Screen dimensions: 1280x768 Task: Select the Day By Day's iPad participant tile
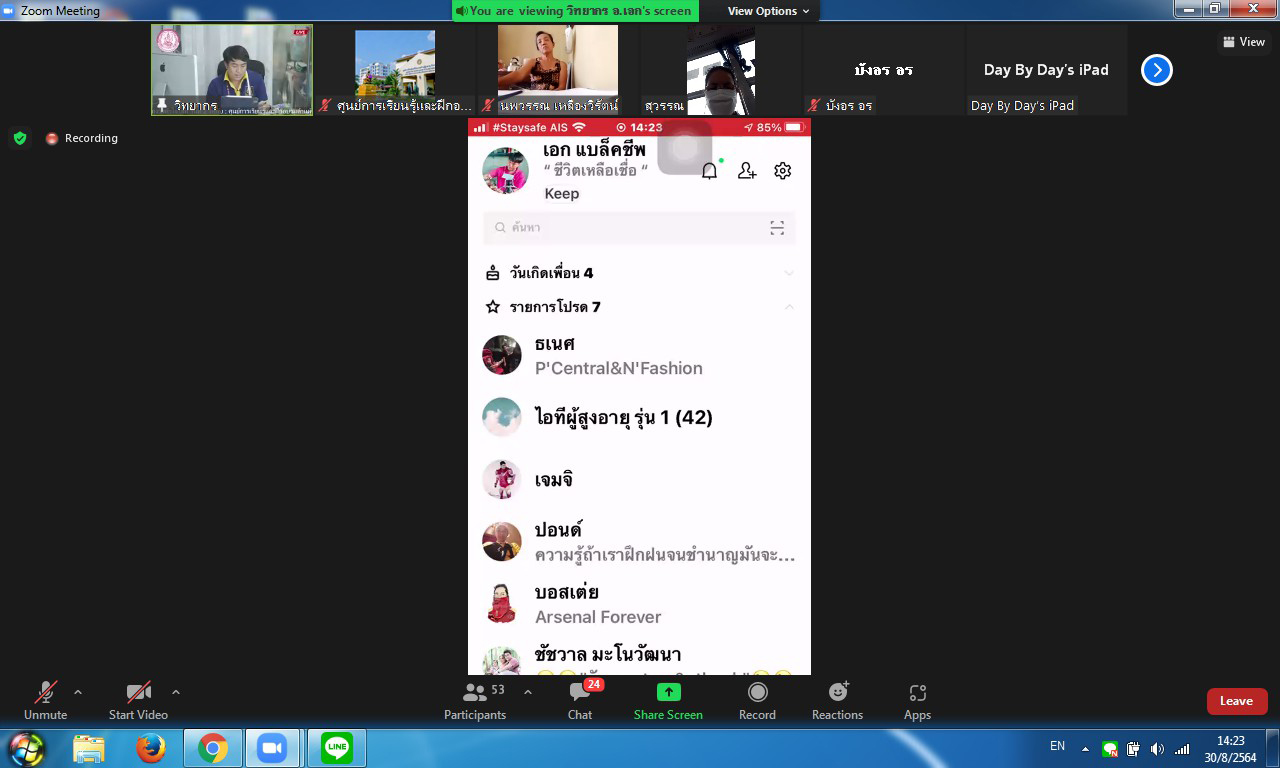coord(1046,70)
